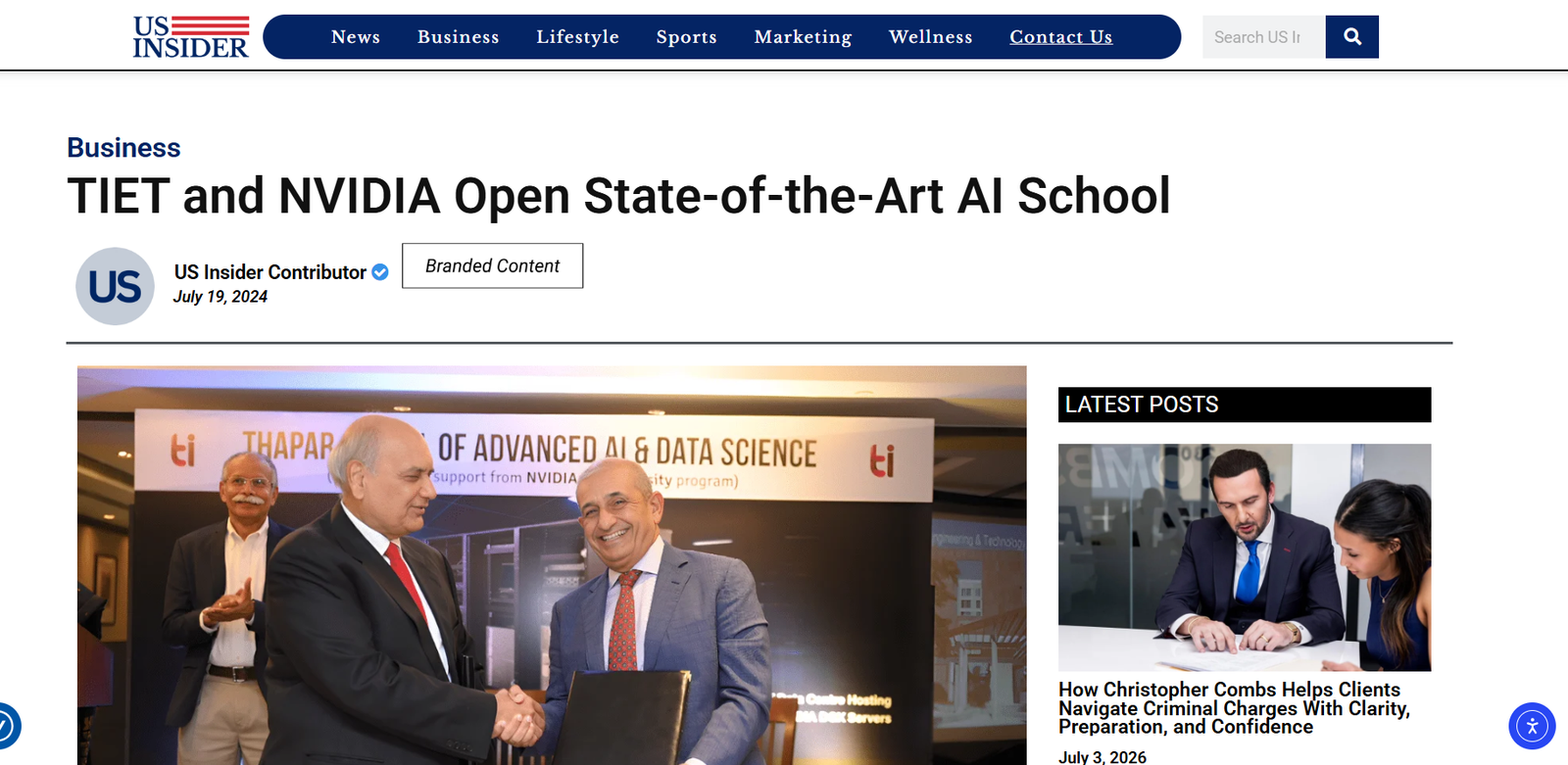The height and width of the screenshot is (765, 1568).
Task: Click the blue verified badge icon
Action: pyautogui.click(x=380, y=272)
